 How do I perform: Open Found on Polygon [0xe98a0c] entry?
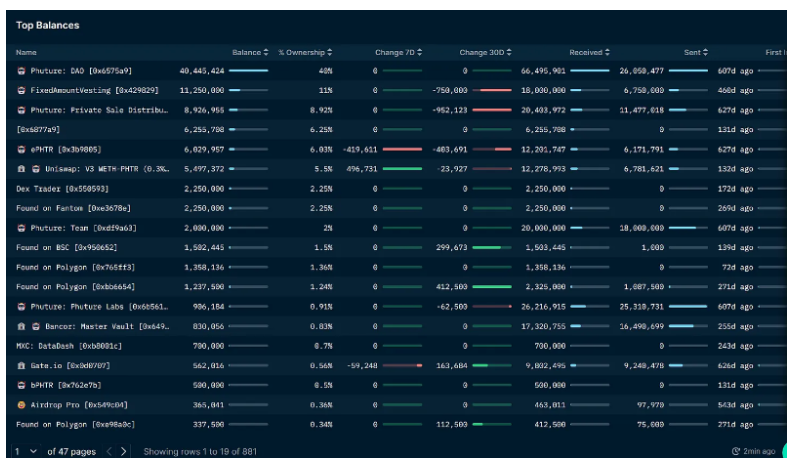click(76, 425)
